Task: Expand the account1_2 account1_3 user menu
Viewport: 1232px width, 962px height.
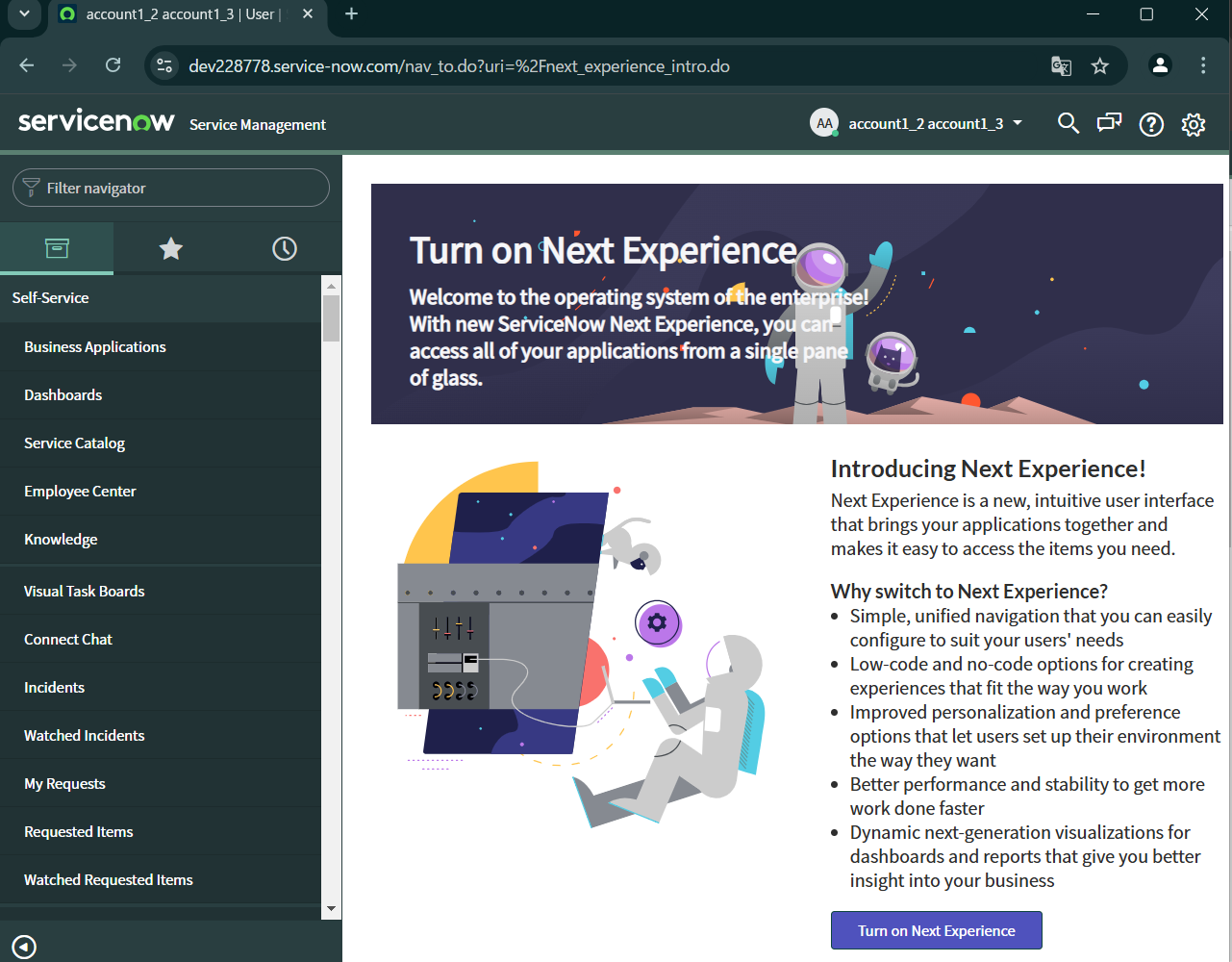Action: 935,123
